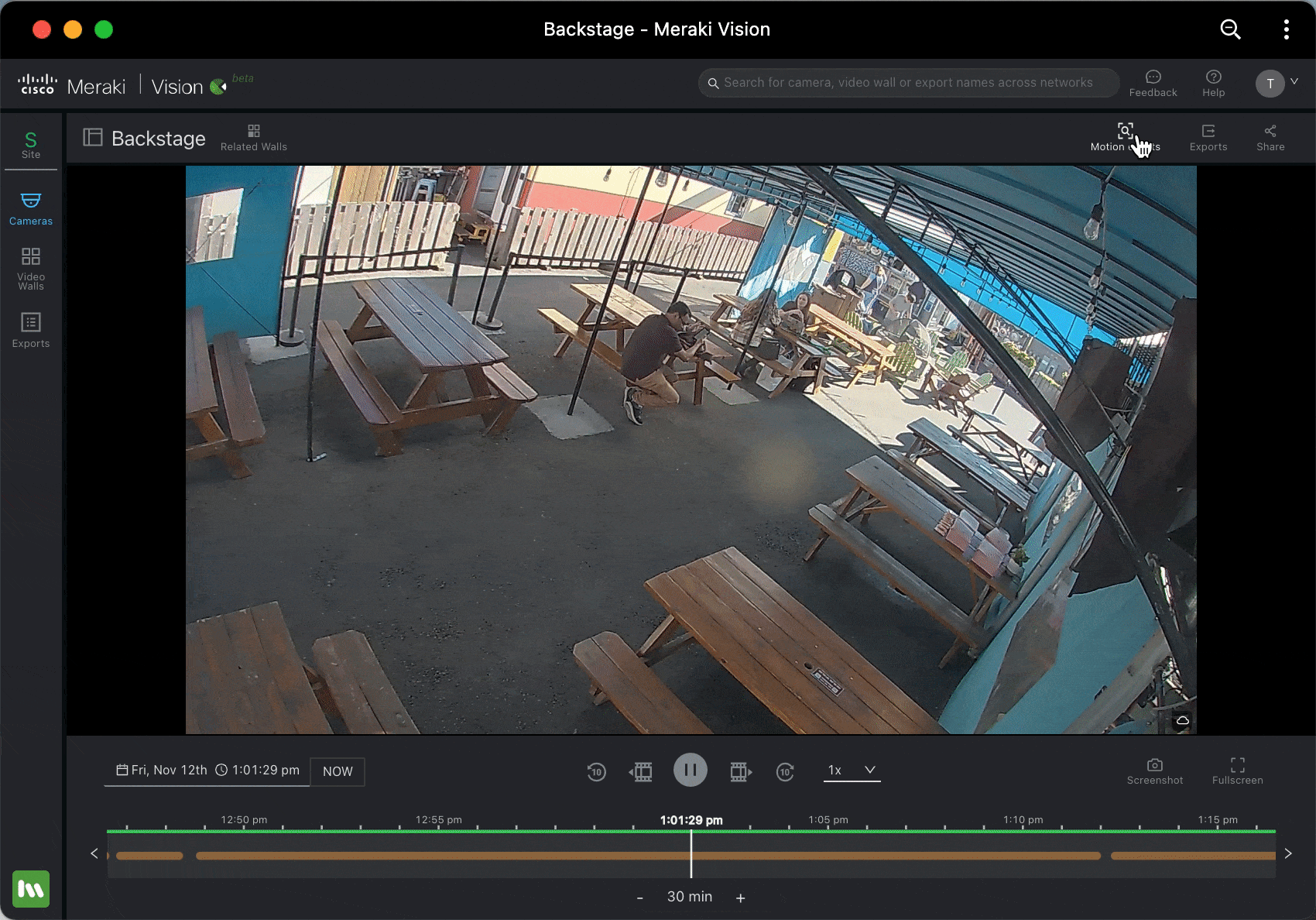The height and width of the screenshot is (920, 1316).
Task: Take a Screenshot of the video
Action: pyautogui.click(x=1154, y=771)
